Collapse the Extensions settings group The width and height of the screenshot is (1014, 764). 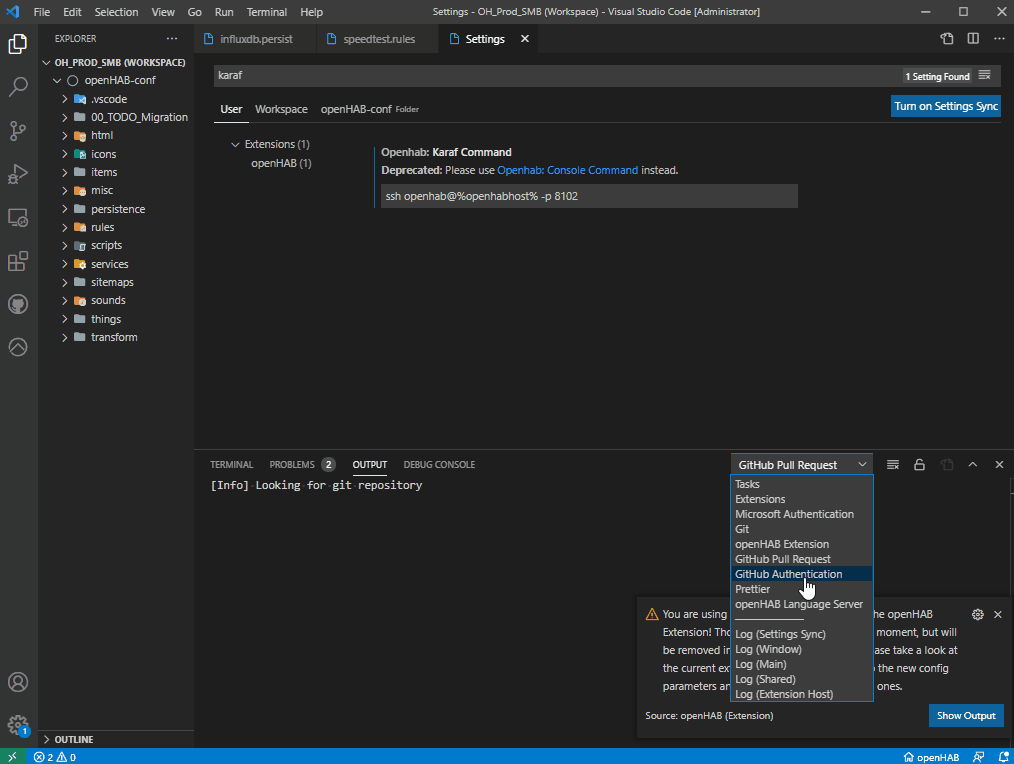236,144
